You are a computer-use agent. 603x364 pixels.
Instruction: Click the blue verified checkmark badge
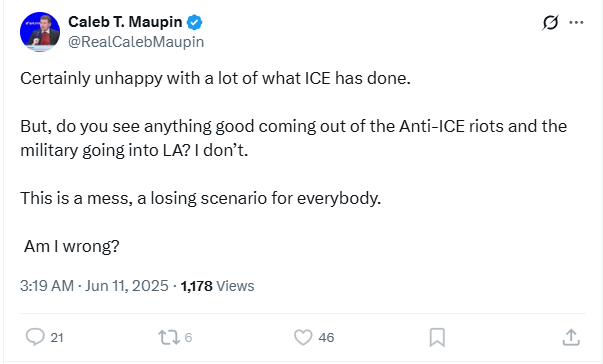coord(194,22)
